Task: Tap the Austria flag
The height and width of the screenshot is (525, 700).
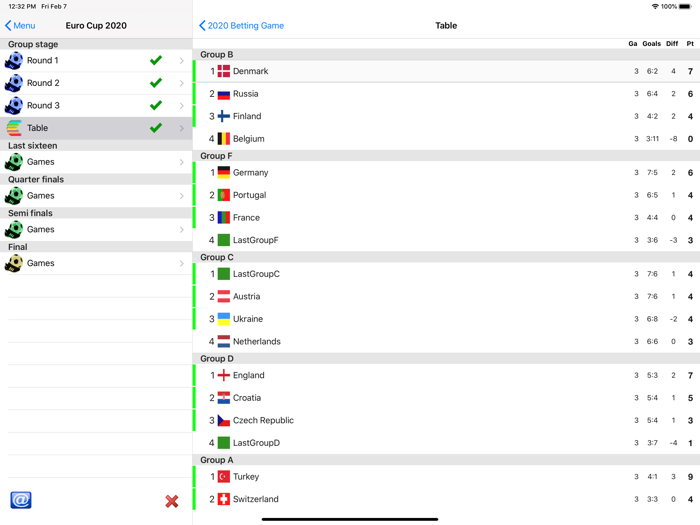Action: [x=224, y=296]
